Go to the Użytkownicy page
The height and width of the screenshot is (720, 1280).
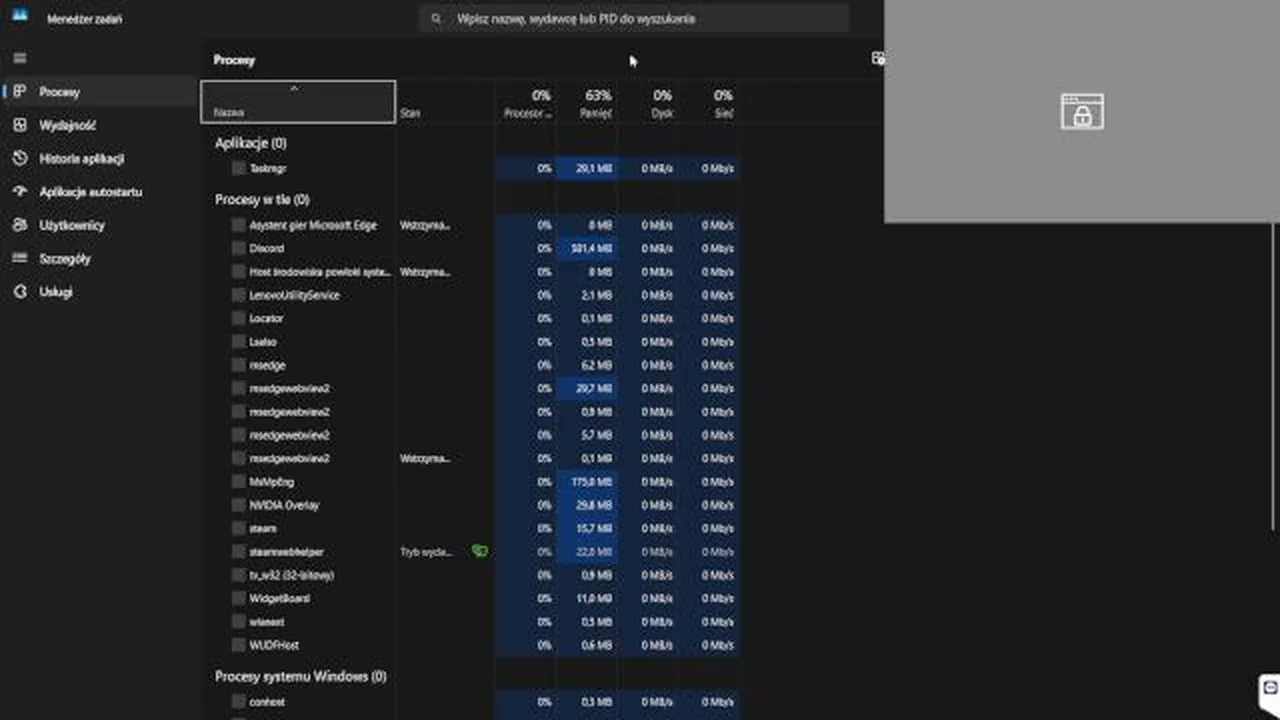pyautogui.click(x=98, y=225)
